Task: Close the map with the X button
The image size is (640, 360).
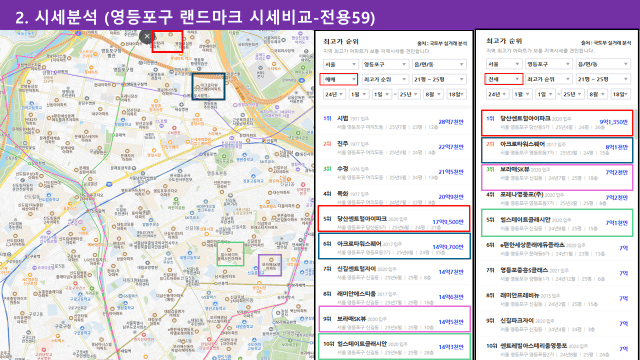Action: (x=146, y=36)
